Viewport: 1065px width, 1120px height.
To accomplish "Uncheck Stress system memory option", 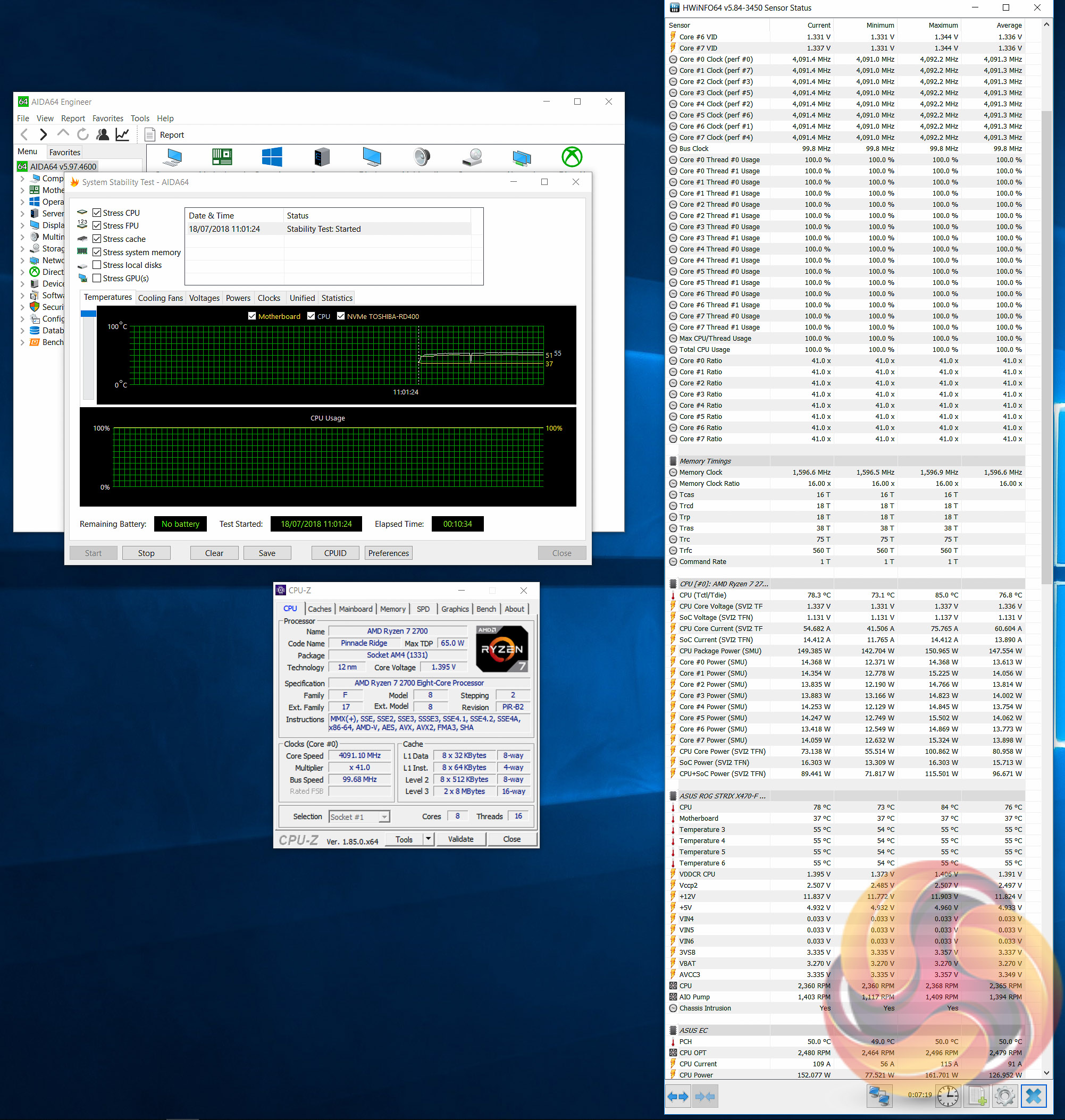I will [x=97, y=252].
